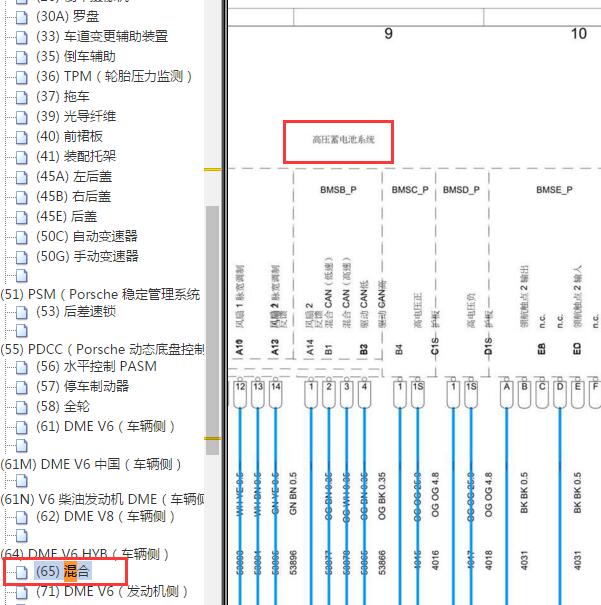Open the highlighted (65) 混合 entry

pos(63,571)
